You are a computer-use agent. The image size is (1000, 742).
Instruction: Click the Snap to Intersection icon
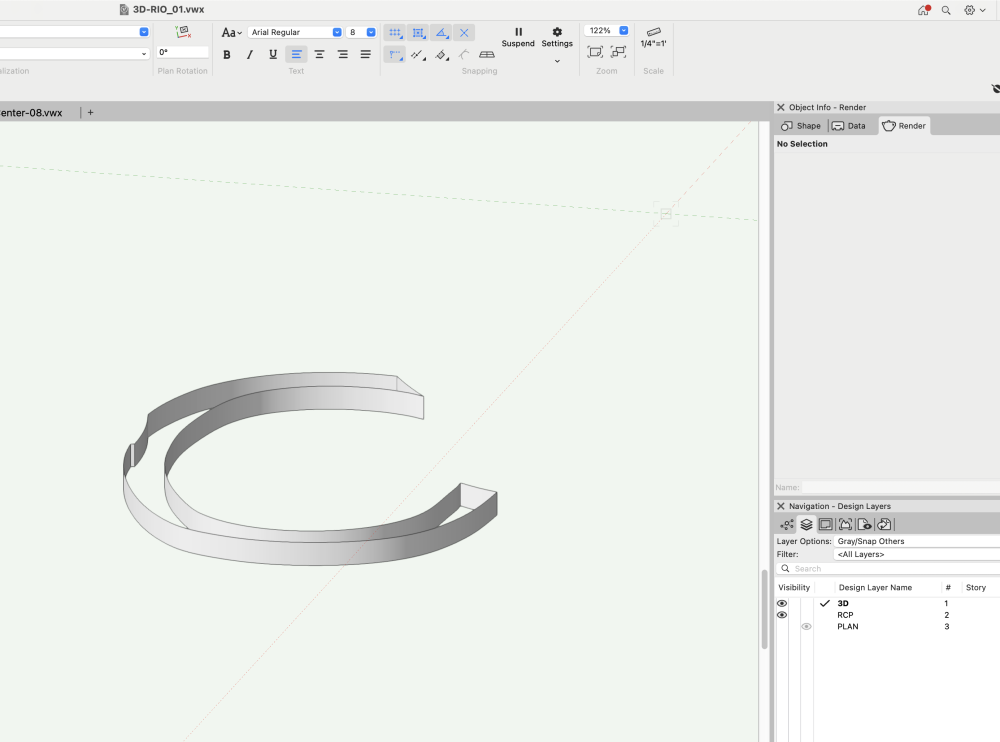[x=463, y=33]
